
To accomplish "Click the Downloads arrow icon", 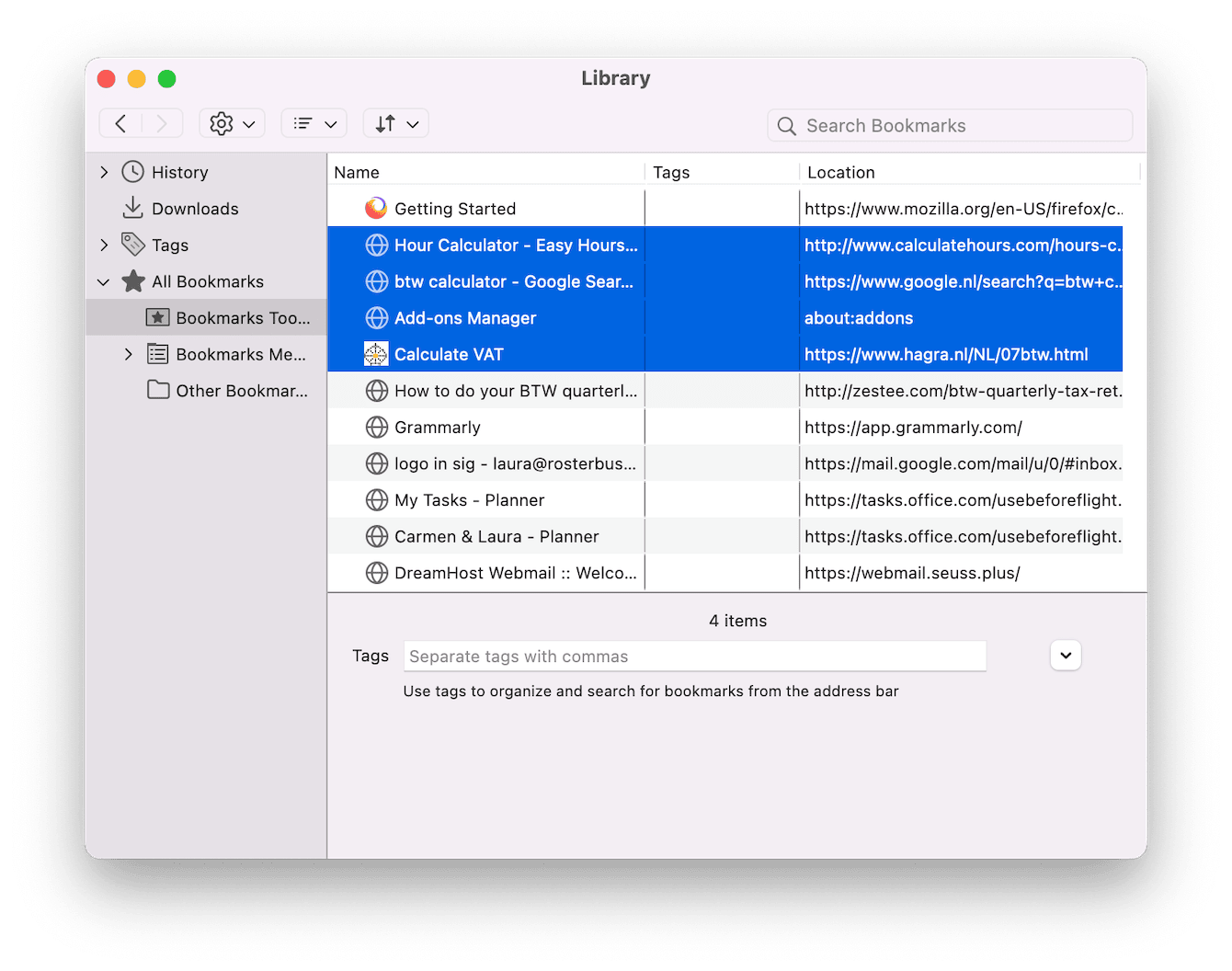I will pyautogui.click(x=131, y=209).
